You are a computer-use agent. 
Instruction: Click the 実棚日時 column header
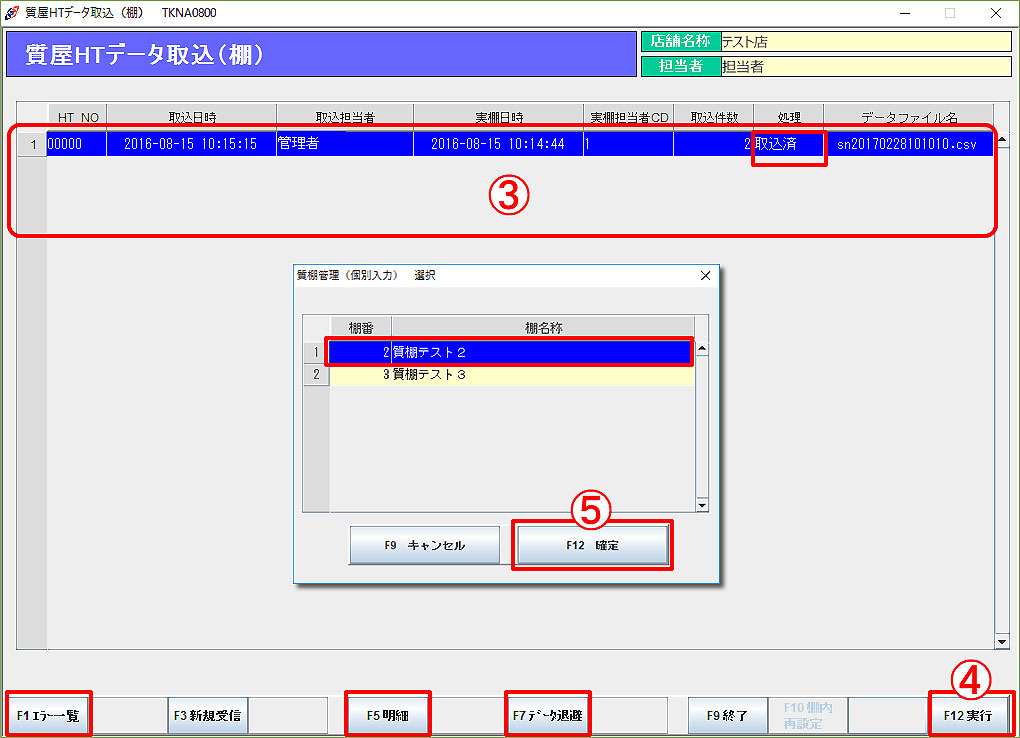coord(499,117)
